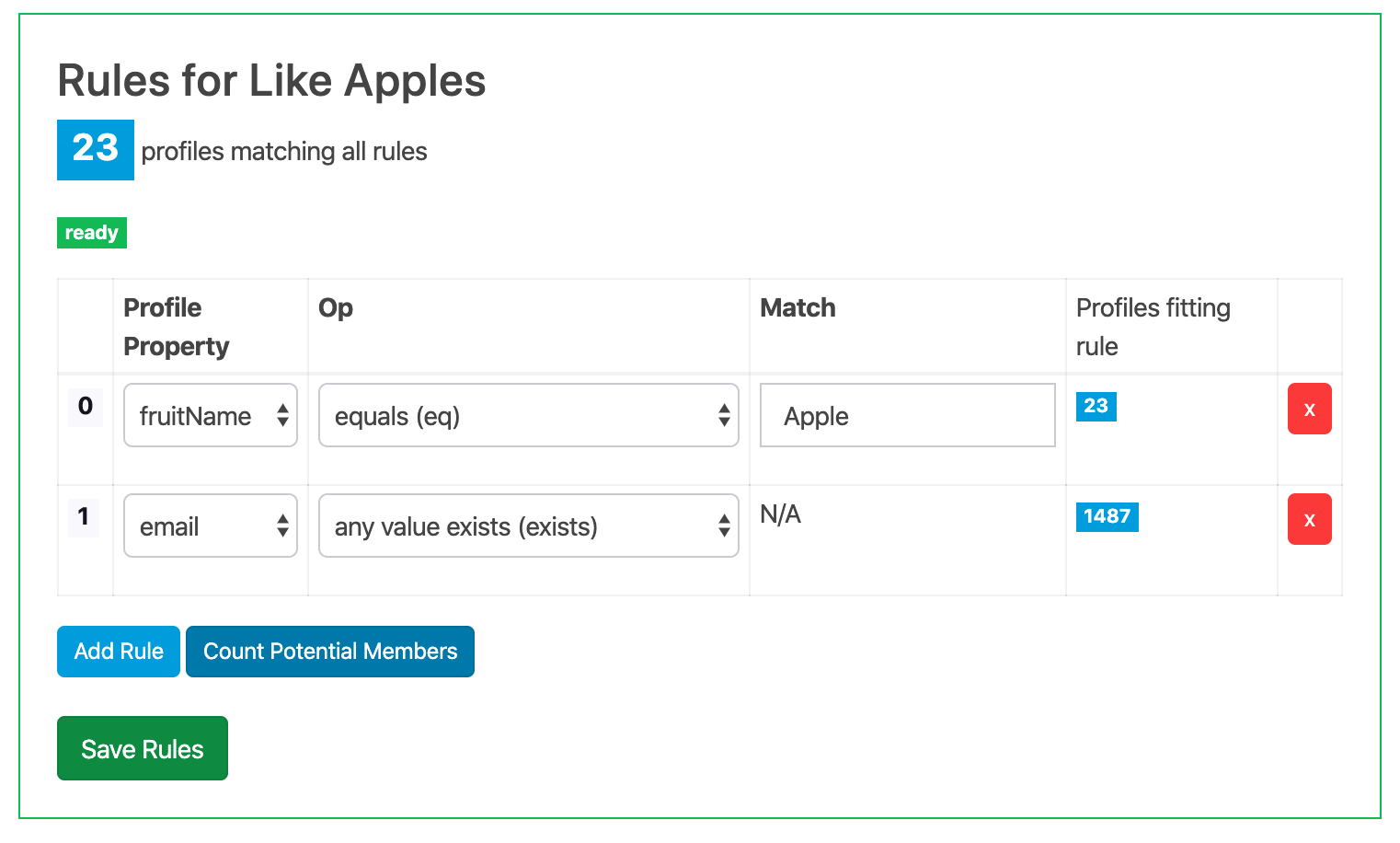Delete rule 1 email with red x button

click(x=1309, y=519)
